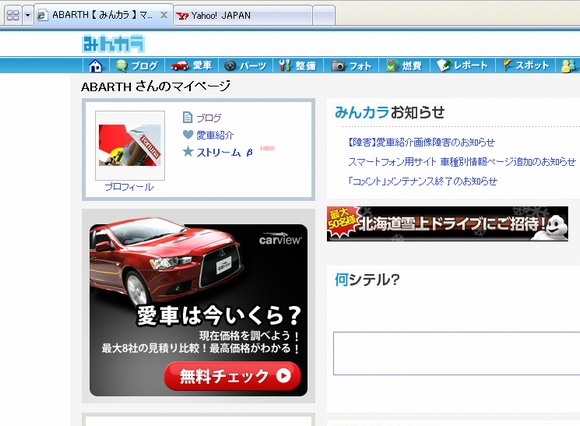Click the document icon beside ブログ
580x426 pixels.
(x=188, y=118)
